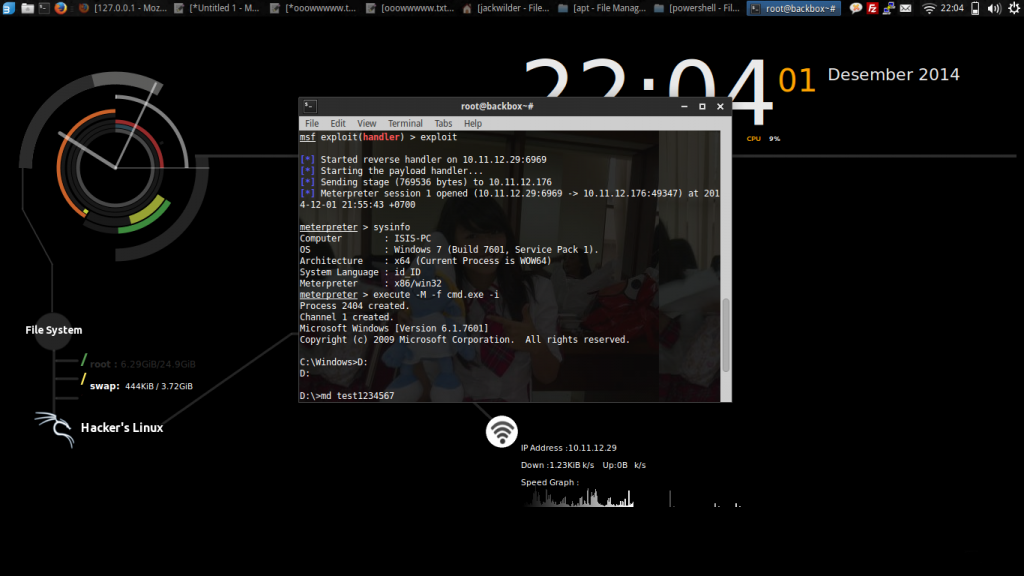Click the terminal vertical scrollbar thumb

pyautogui.click(x=726, y=335)
